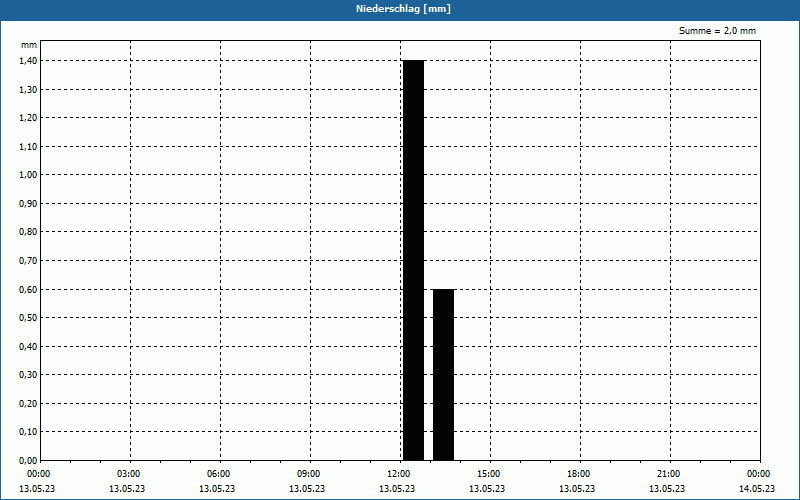This screenshot has height=500, width=800.
Task: Click the '14.05.23' date label
Action: (x=757, y=489)
